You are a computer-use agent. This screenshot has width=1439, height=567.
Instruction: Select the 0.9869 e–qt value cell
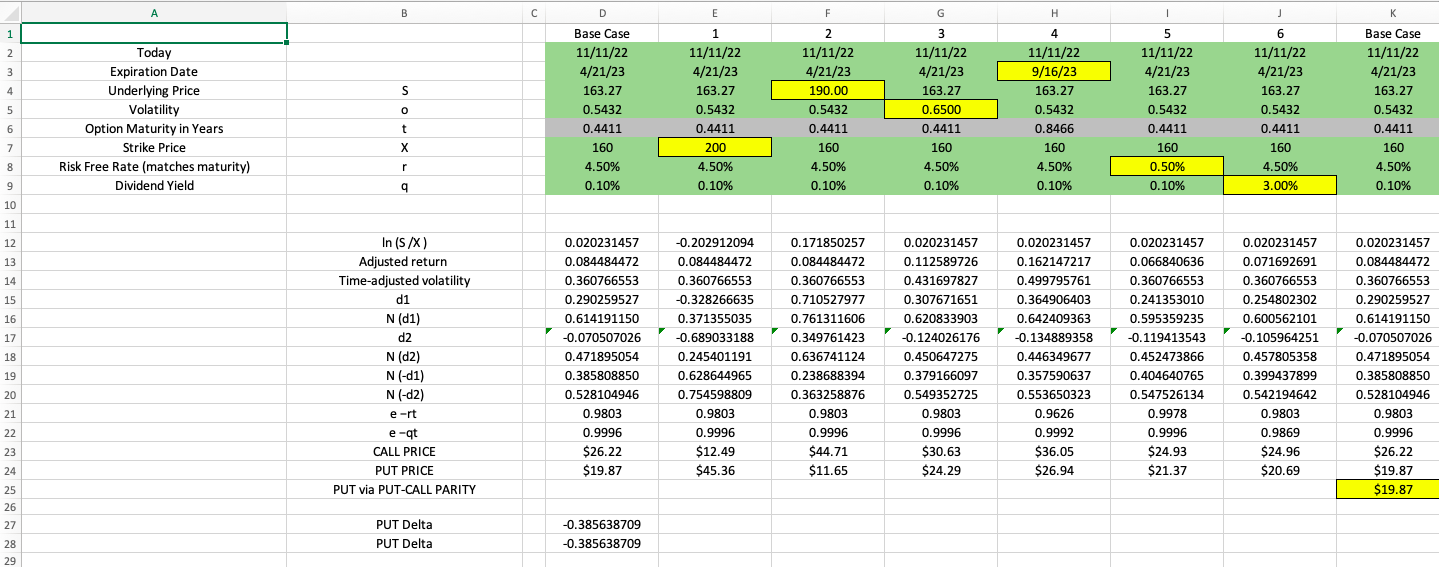point(1280,432)
